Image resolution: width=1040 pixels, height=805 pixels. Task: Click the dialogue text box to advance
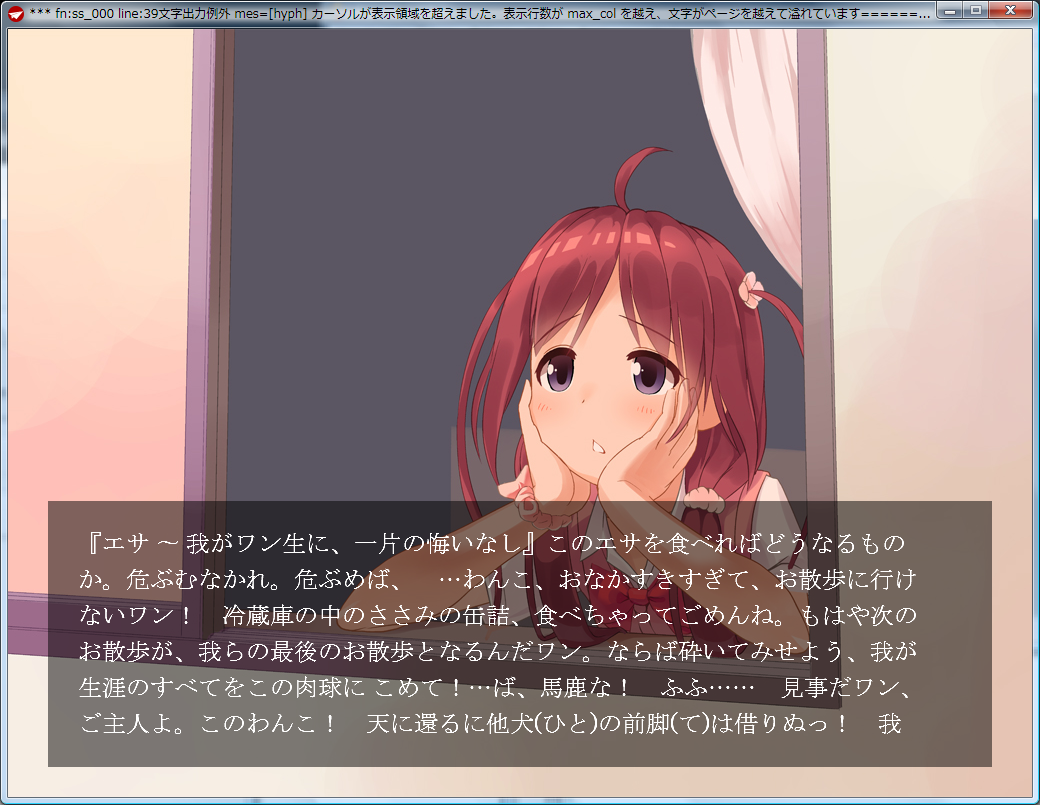519,633
